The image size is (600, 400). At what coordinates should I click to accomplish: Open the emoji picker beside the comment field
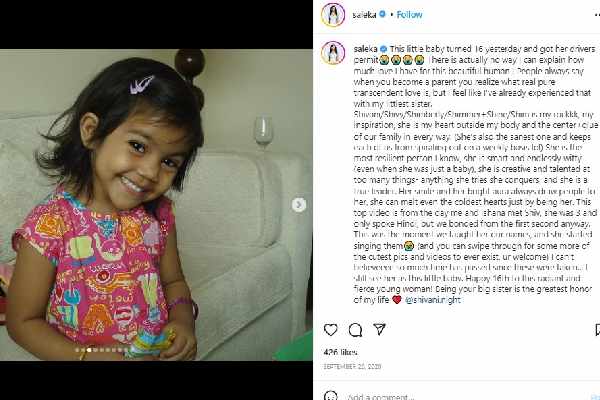click(331, 396)
